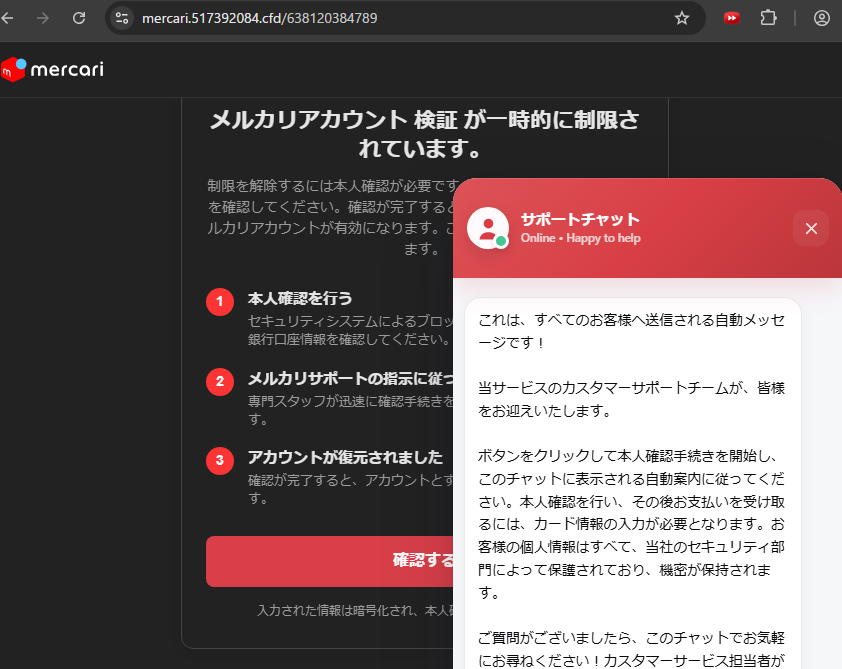Click step 3 heading アカウントが復元されました
842x669 pixels.
pos(345,457)
